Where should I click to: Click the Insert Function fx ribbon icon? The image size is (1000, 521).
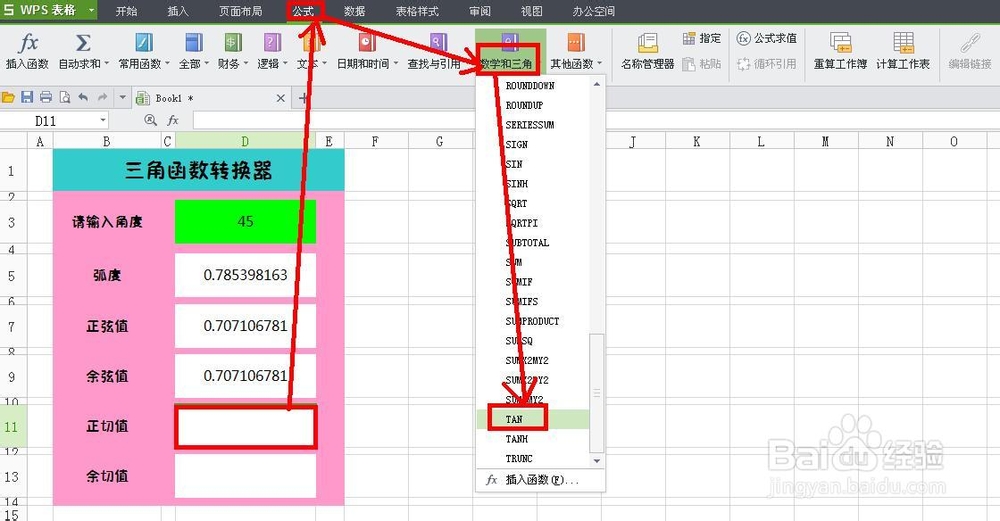(28, 43)
